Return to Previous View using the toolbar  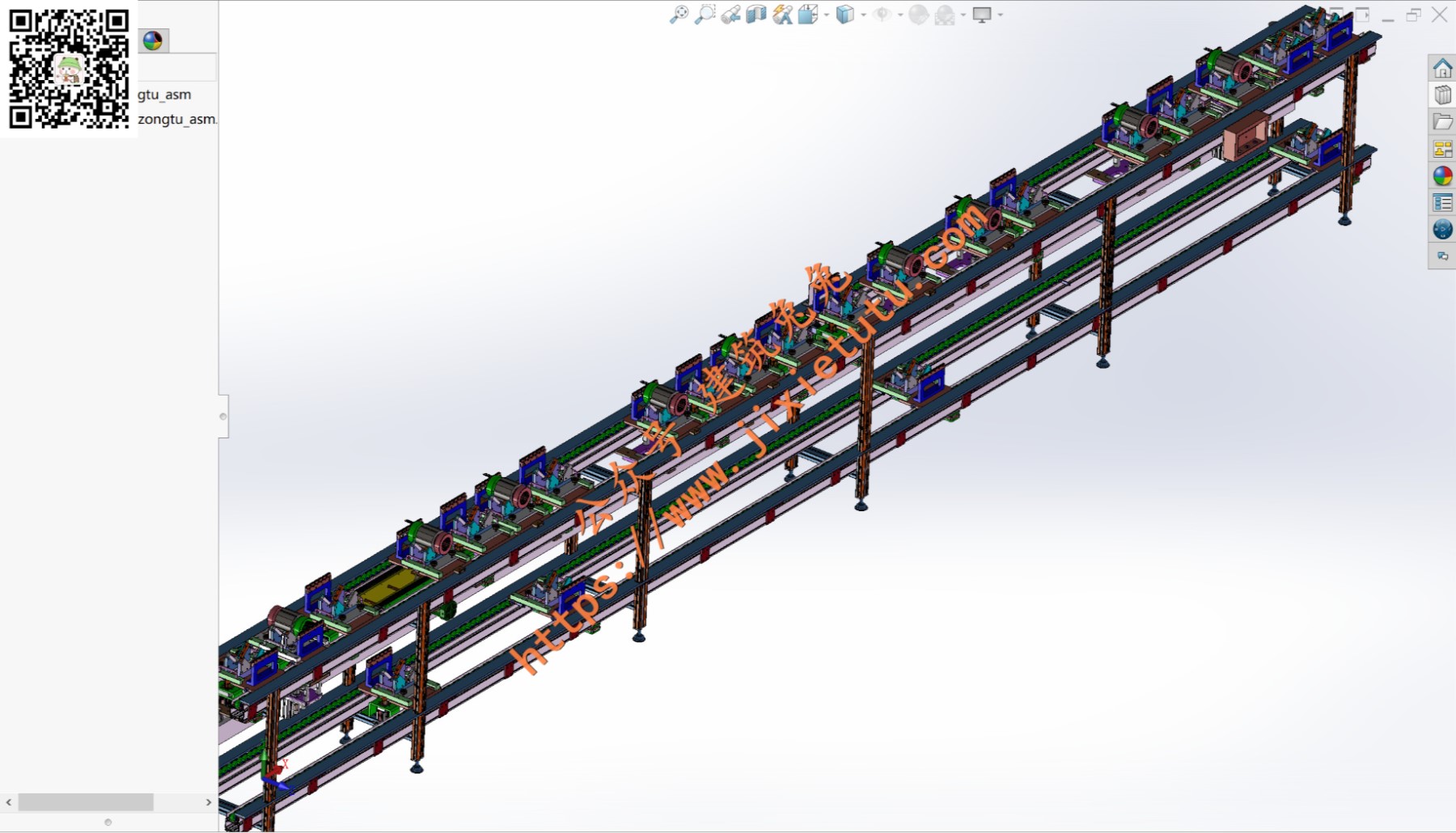(x=730, y=15)
